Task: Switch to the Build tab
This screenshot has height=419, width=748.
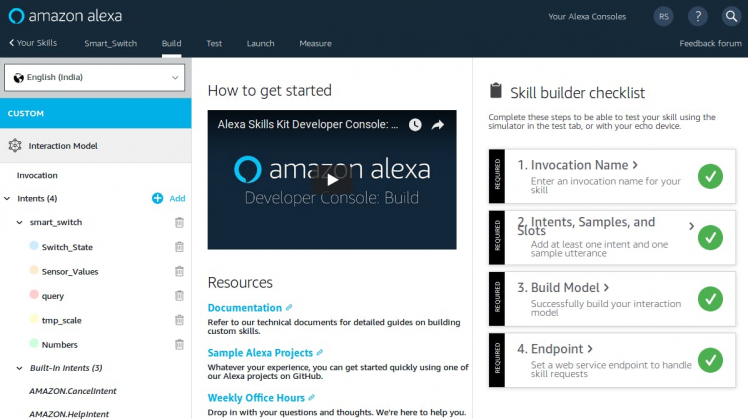Action: (171, 43)
